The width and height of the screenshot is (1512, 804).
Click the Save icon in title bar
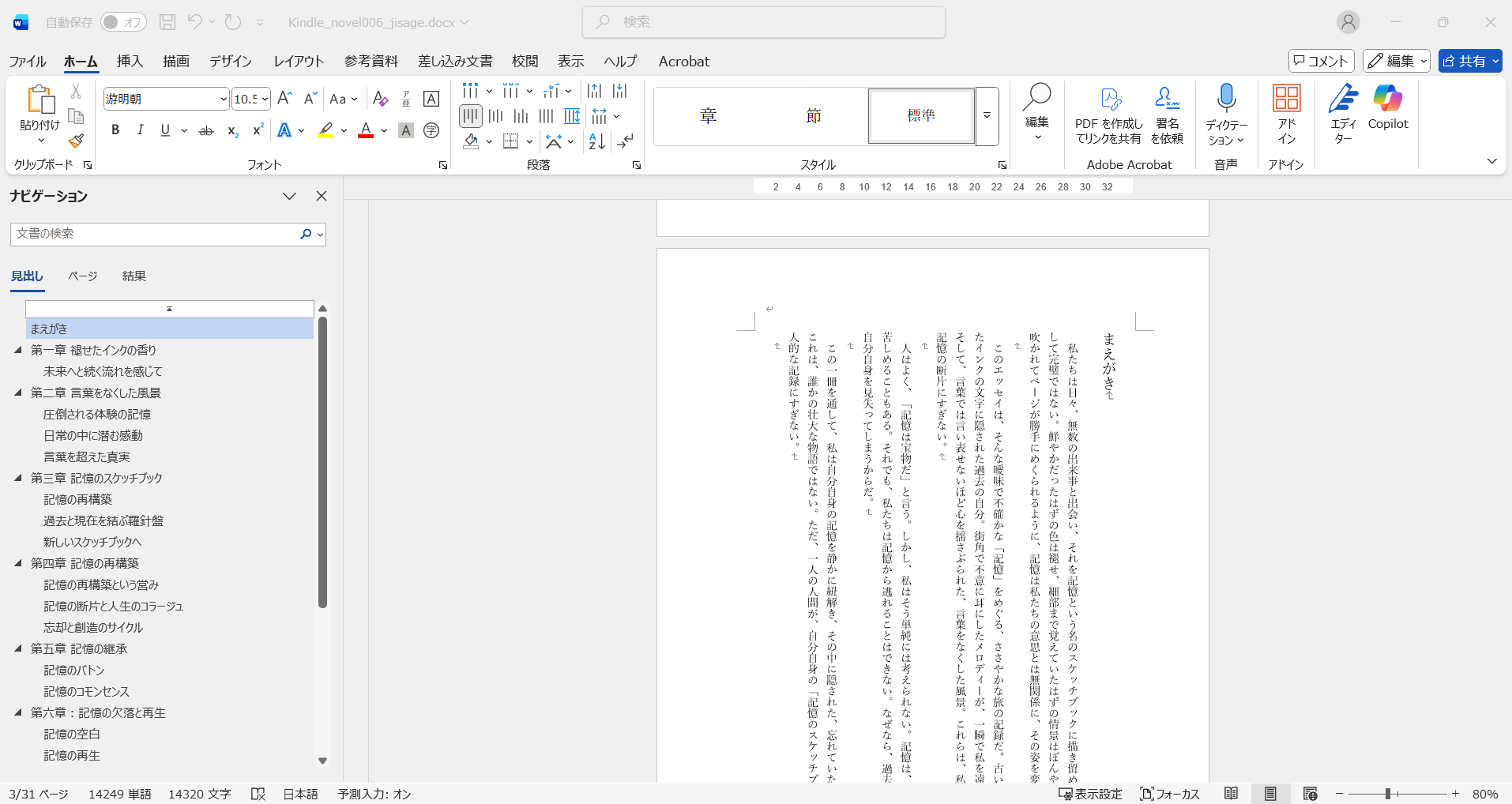click(167, 22)
